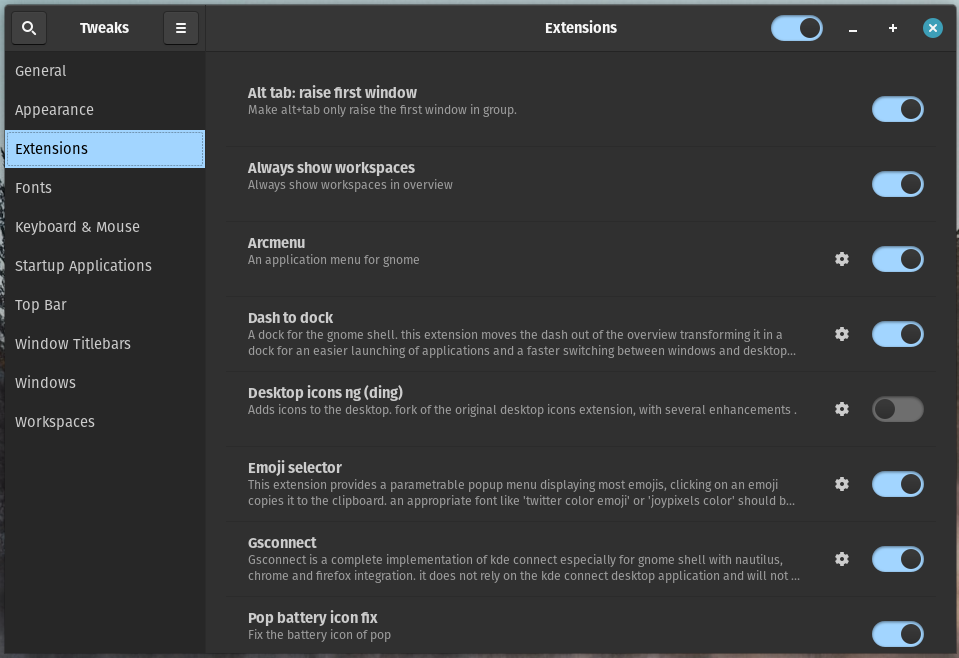This screenshot has height=658, width=959.
Task: Toggle the global Extensions switch in header
Action: tap(797, 28)
